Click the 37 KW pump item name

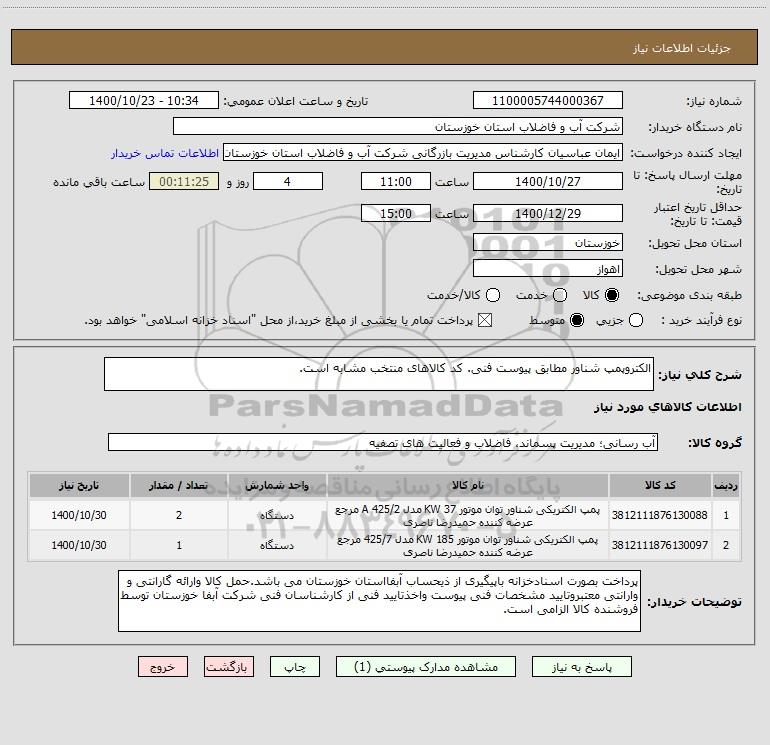coord(468,516)
